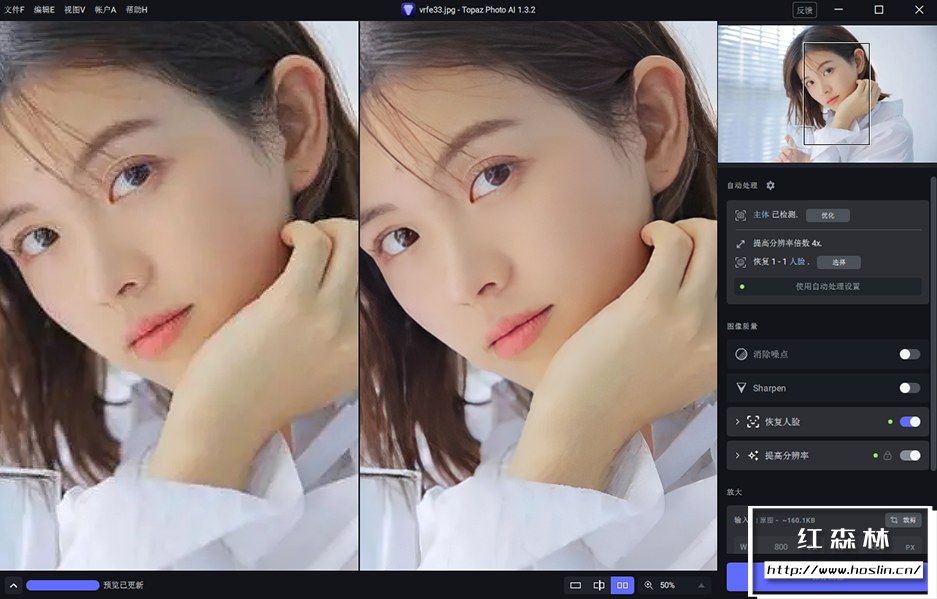Select the single view layout icon

click(575, 585)
